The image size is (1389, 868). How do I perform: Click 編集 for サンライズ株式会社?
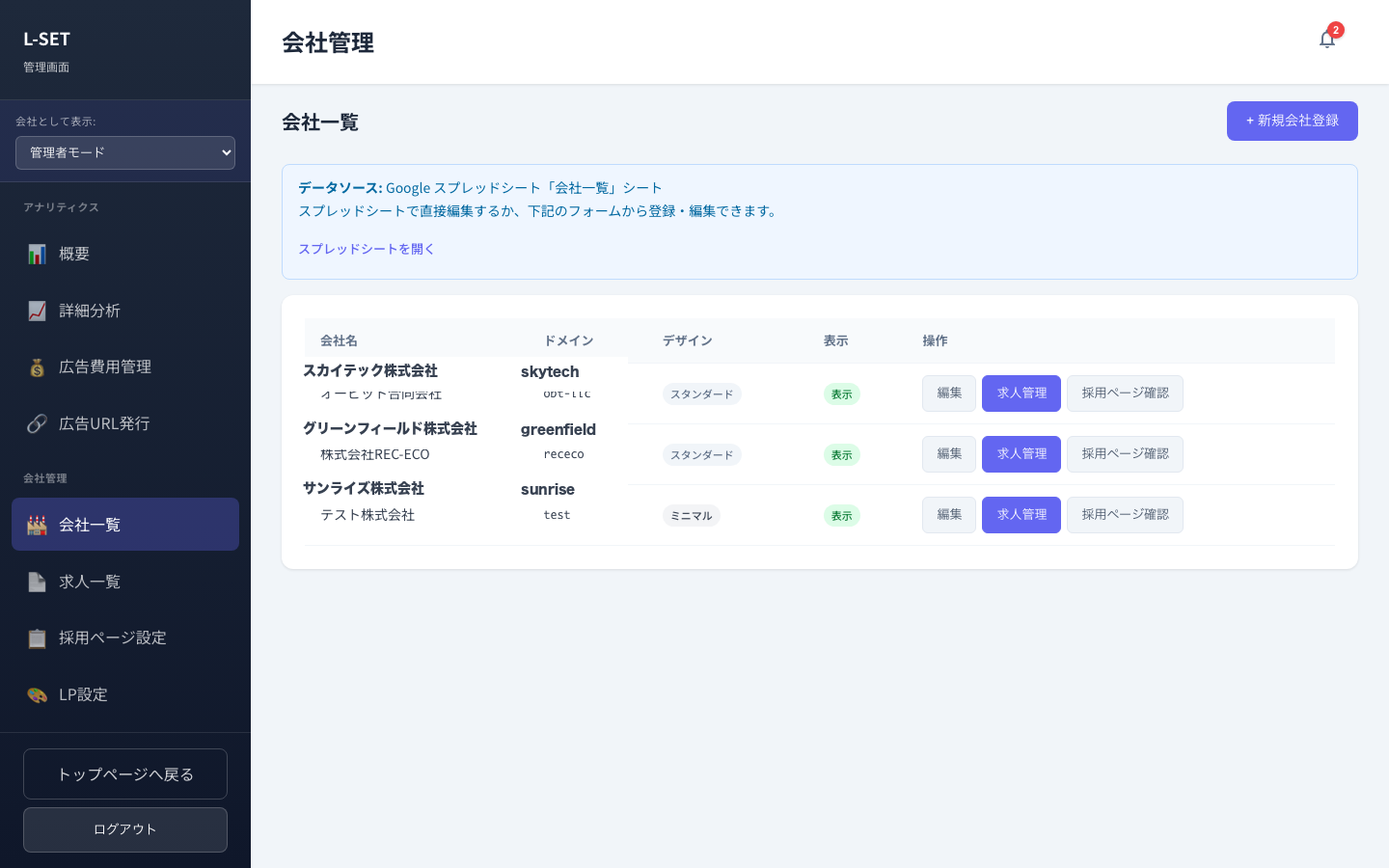coord(948,515)
